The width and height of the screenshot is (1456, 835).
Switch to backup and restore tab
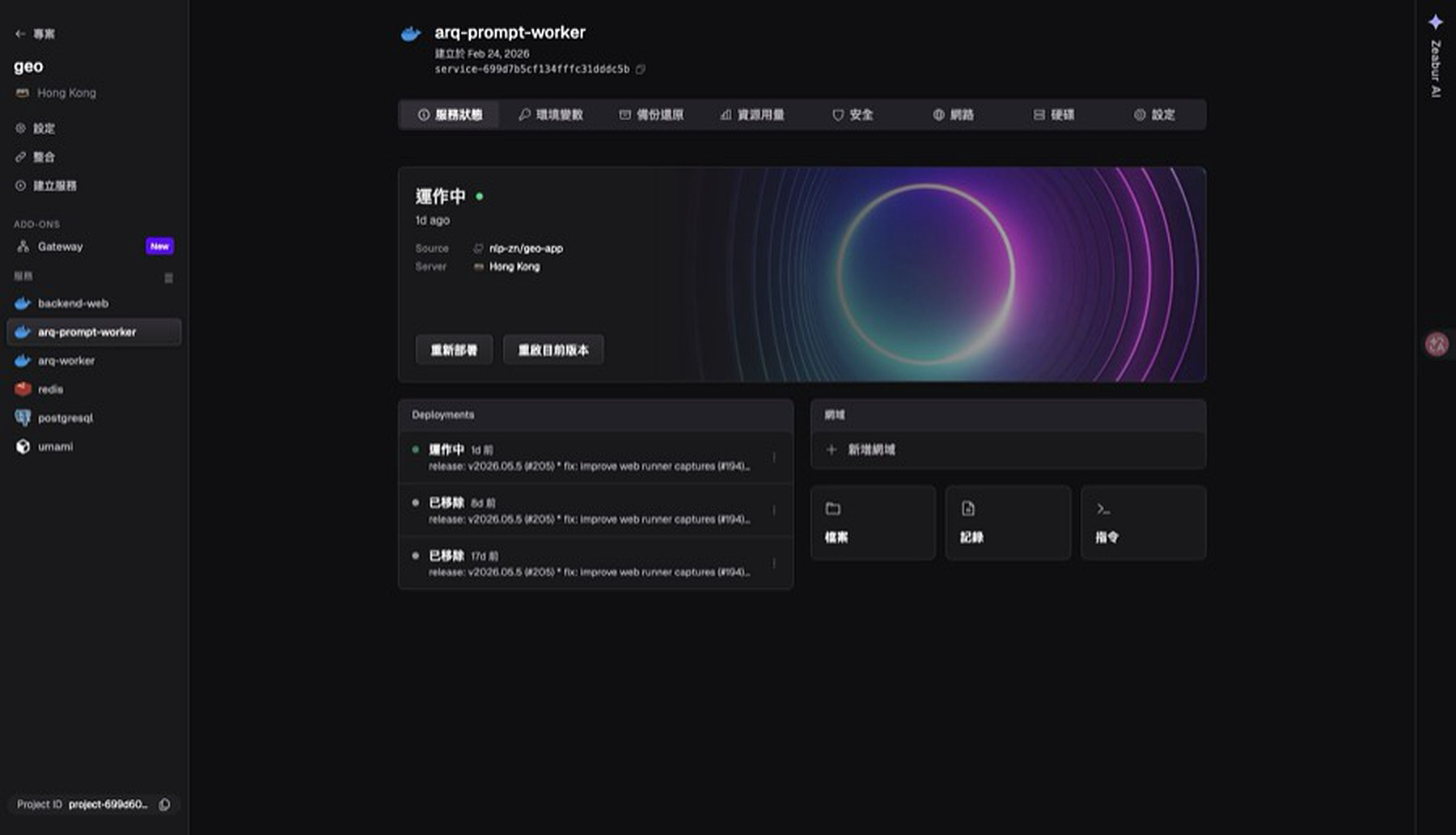(x=651, y=115)
